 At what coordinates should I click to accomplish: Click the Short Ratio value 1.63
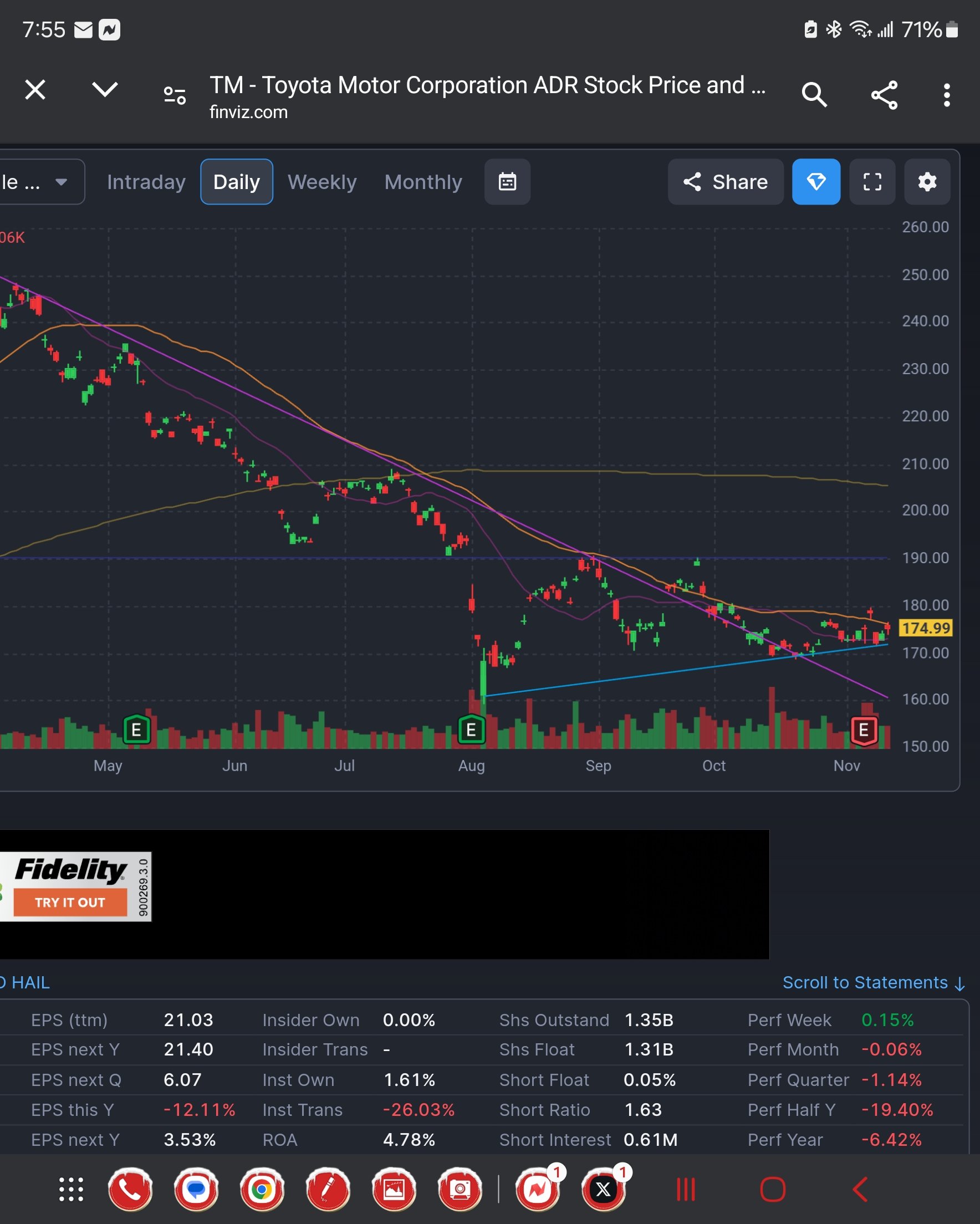(644, 1110)
